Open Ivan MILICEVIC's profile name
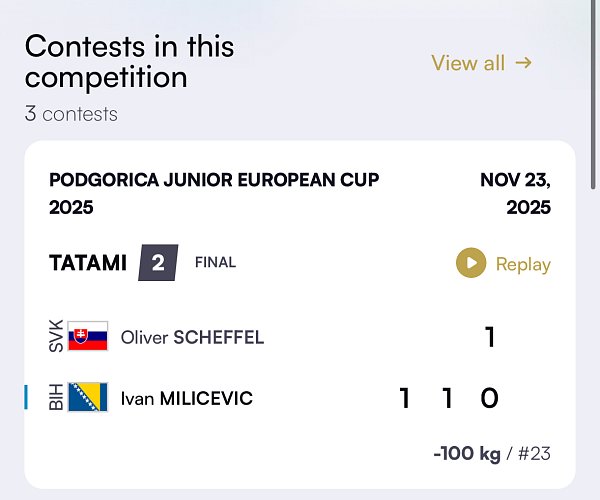The height and width of the screenshot is (500, 600). click(x=186, y=399)
